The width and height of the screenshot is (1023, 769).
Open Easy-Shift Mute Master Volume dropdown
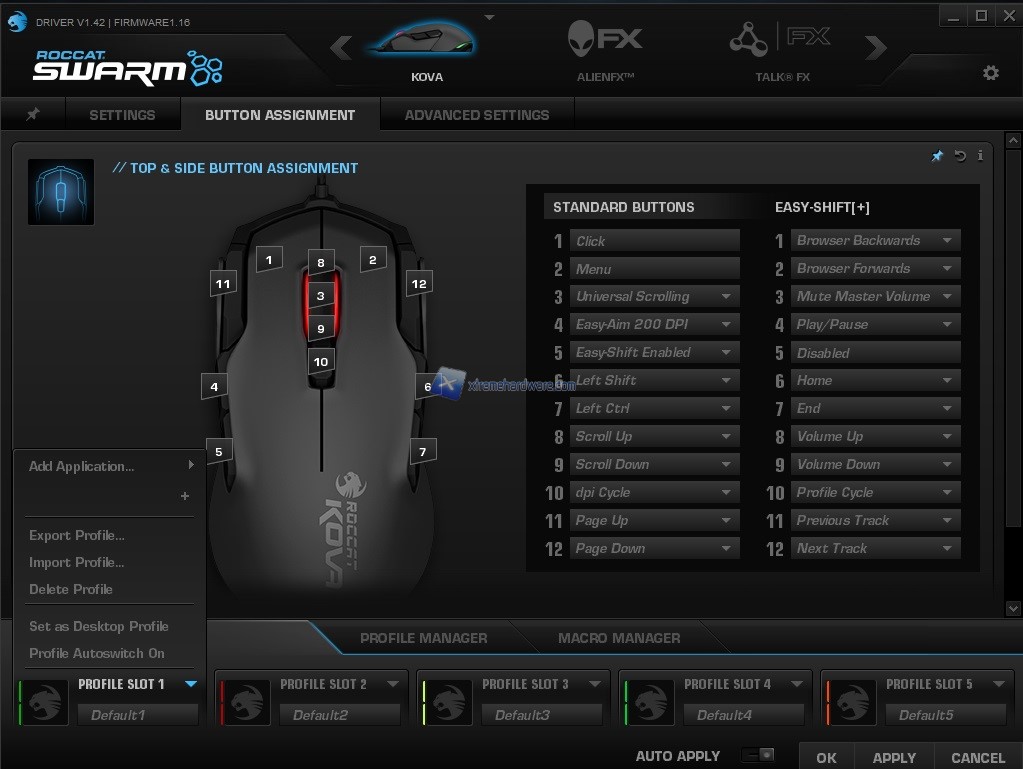[947, 297]
